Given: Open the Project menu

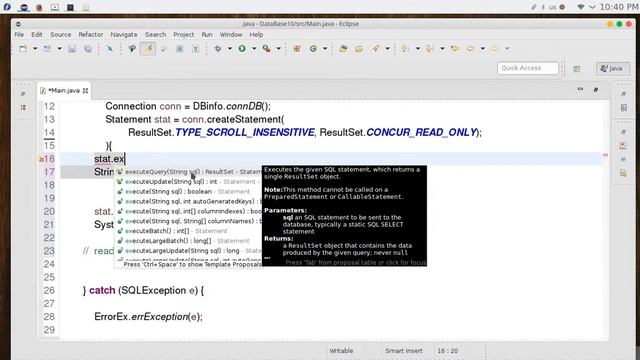Looking at the screenshot, I should click(x=184, y=35).
